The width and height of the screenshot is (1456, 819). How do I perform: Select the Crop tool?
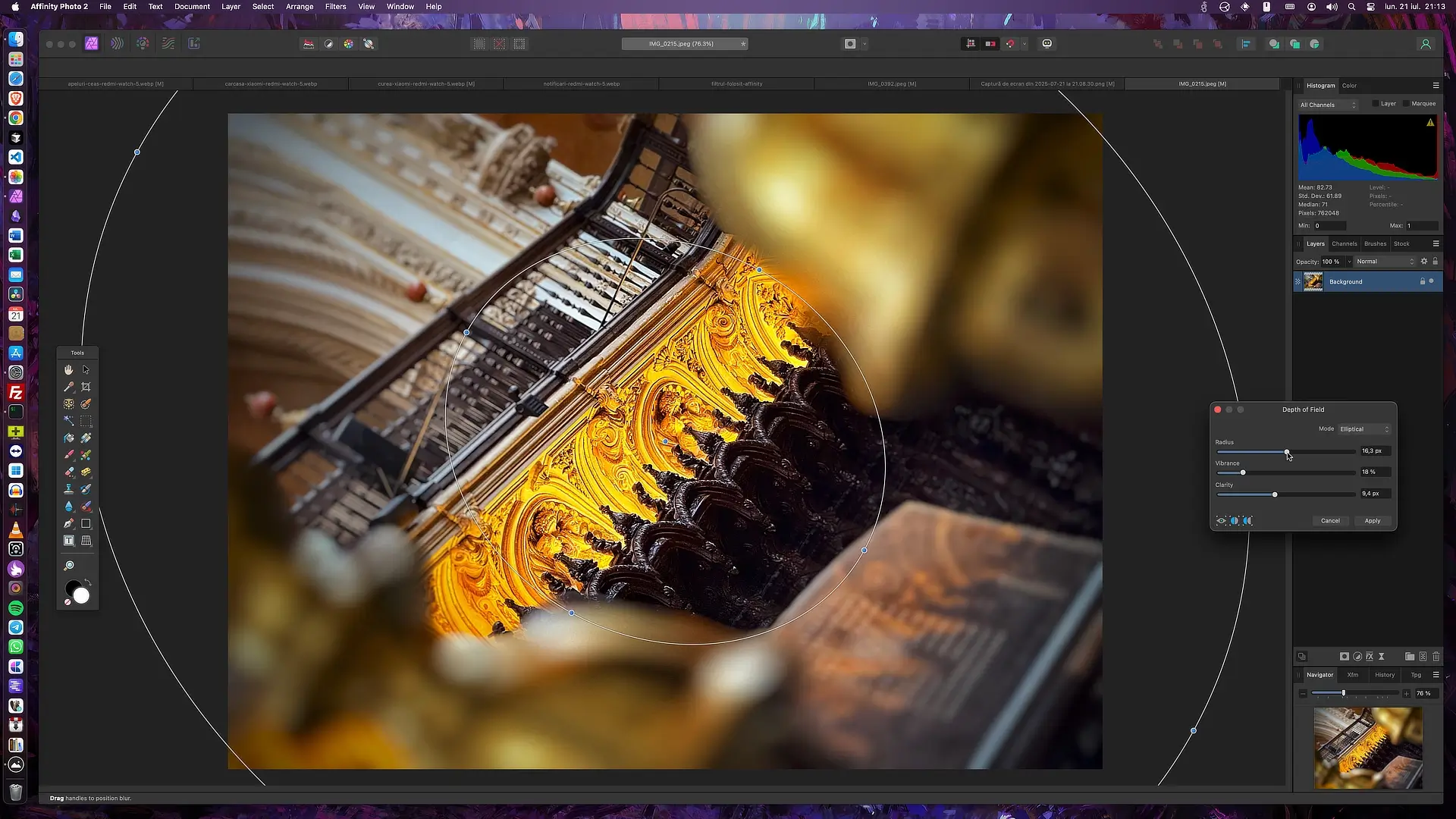86,387
